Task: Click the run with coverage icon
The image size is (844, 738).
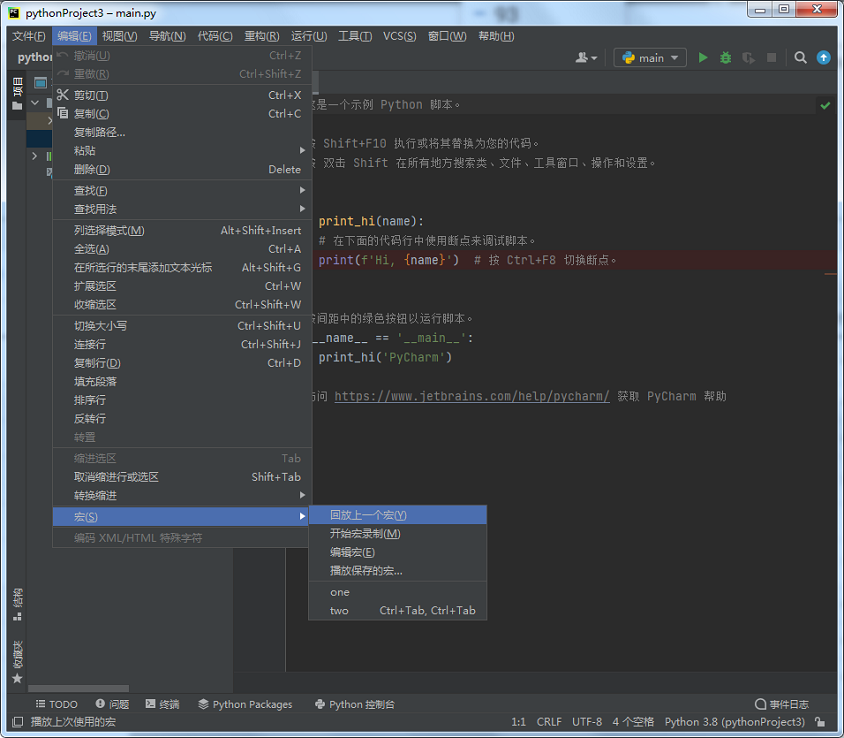Action: pyautogui.click(x=748, y=58)
